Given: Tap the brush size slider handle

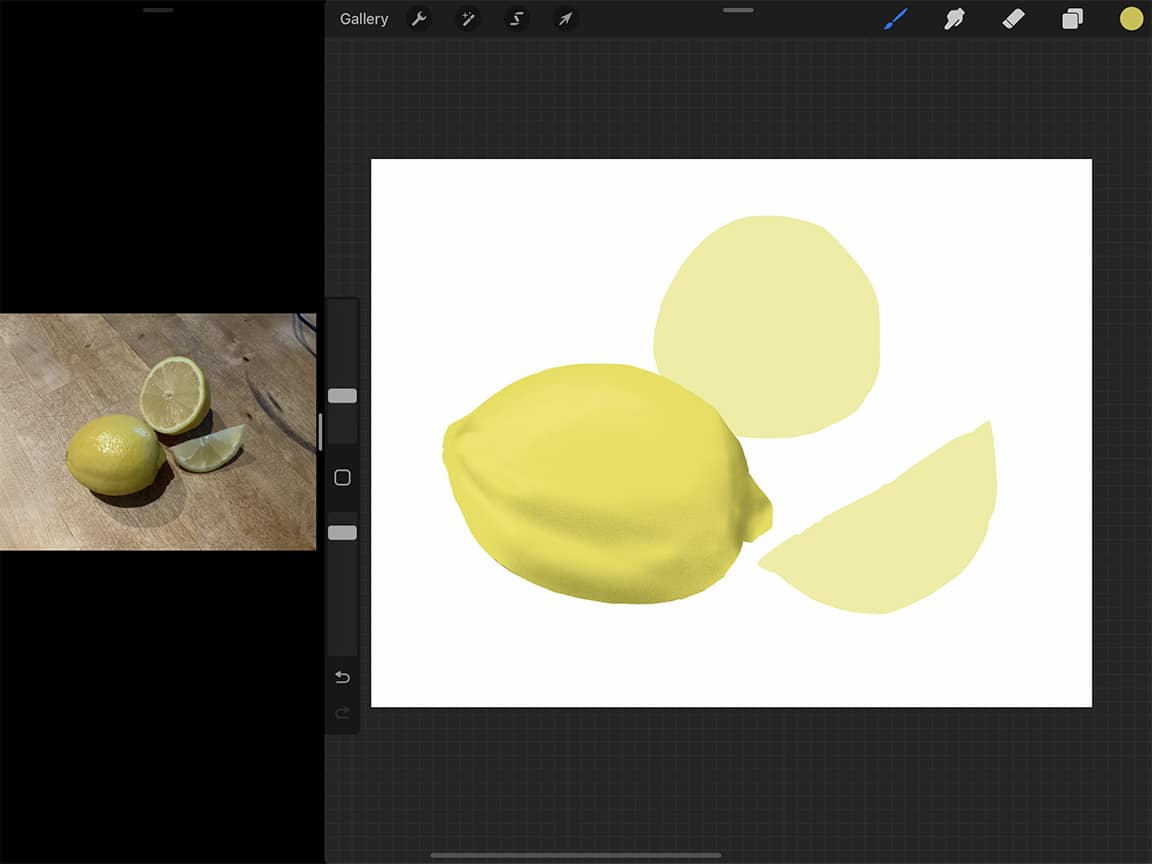Looking at the screenshot, I should coord(342,395).
